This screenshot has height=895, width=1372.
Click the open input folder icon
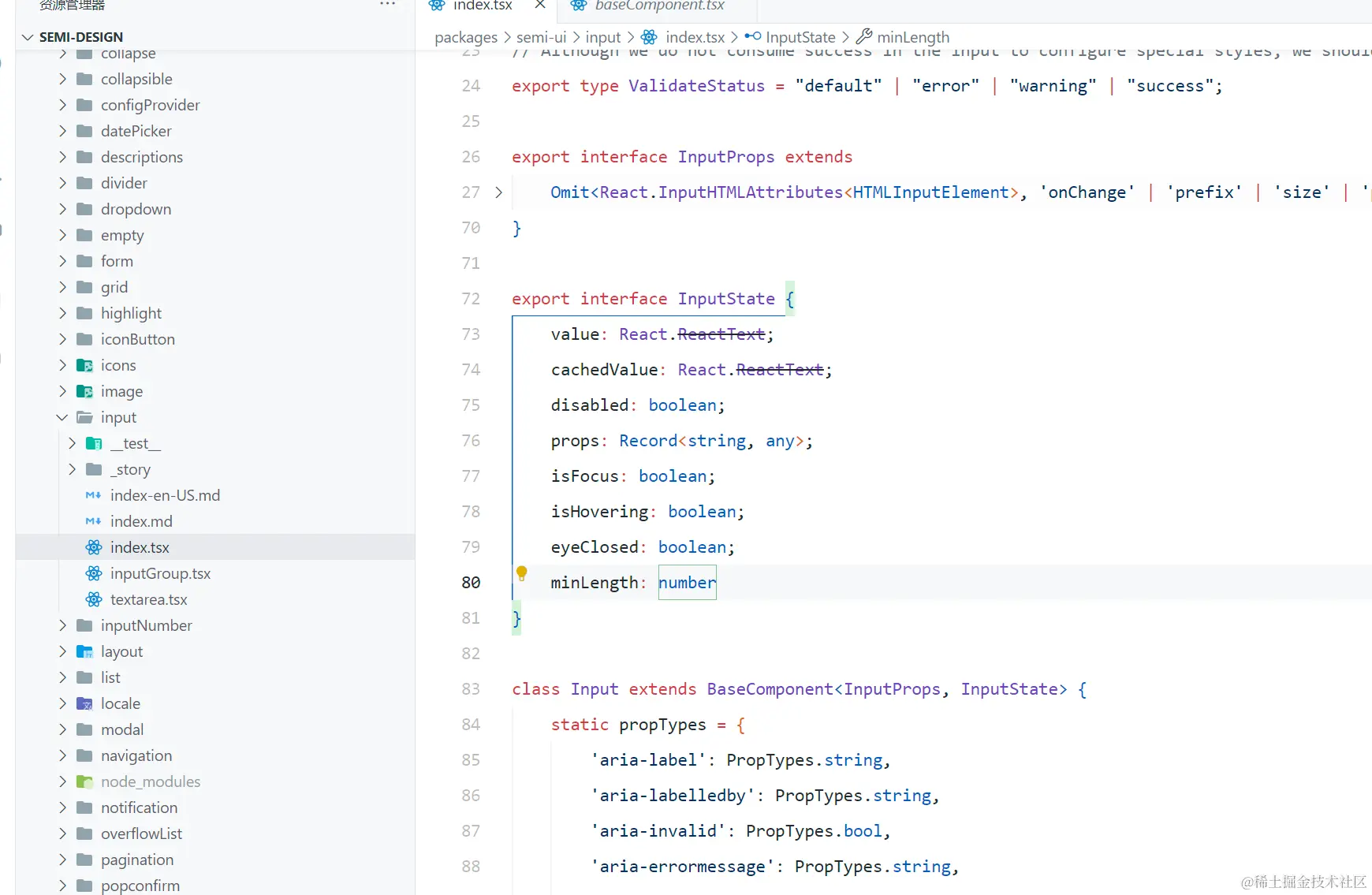pyautogui.click(x=84, y=417)
